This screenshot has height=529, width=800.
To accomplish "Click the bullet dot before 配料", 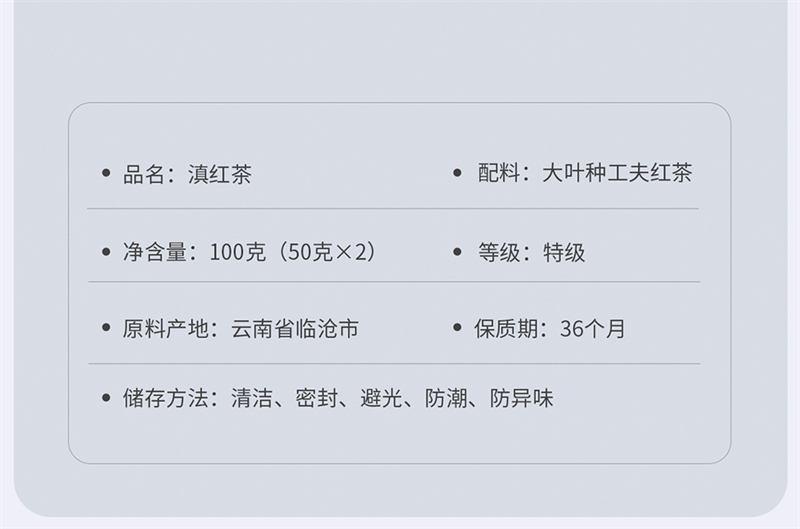I will (x=458, y=174).
